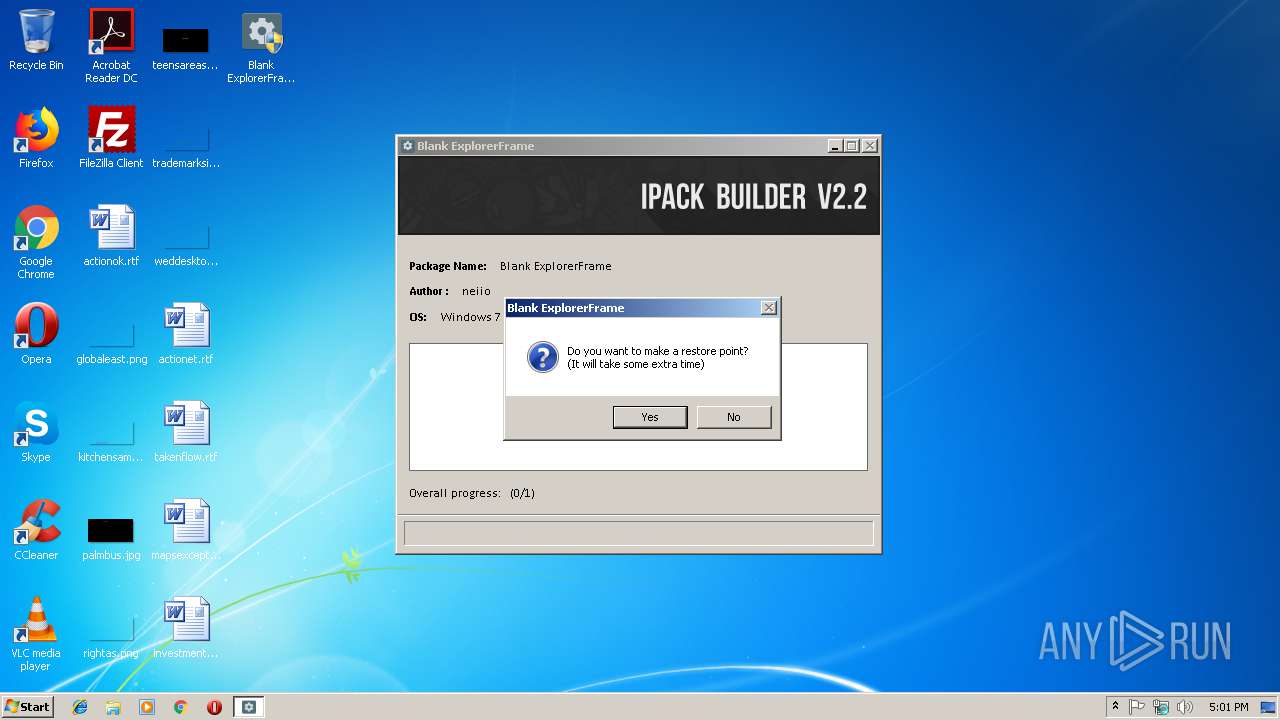The width and height of the screenshot is (1280, 720).
Task: Launch Opera from desktop
Action: click(x=36, y=334)
